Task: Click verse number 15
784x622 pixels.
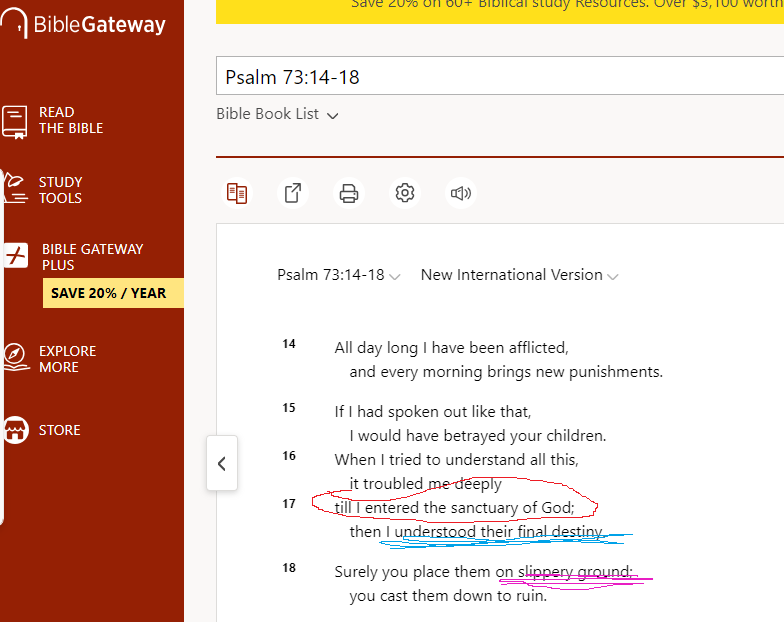Action: pos(289,408)
